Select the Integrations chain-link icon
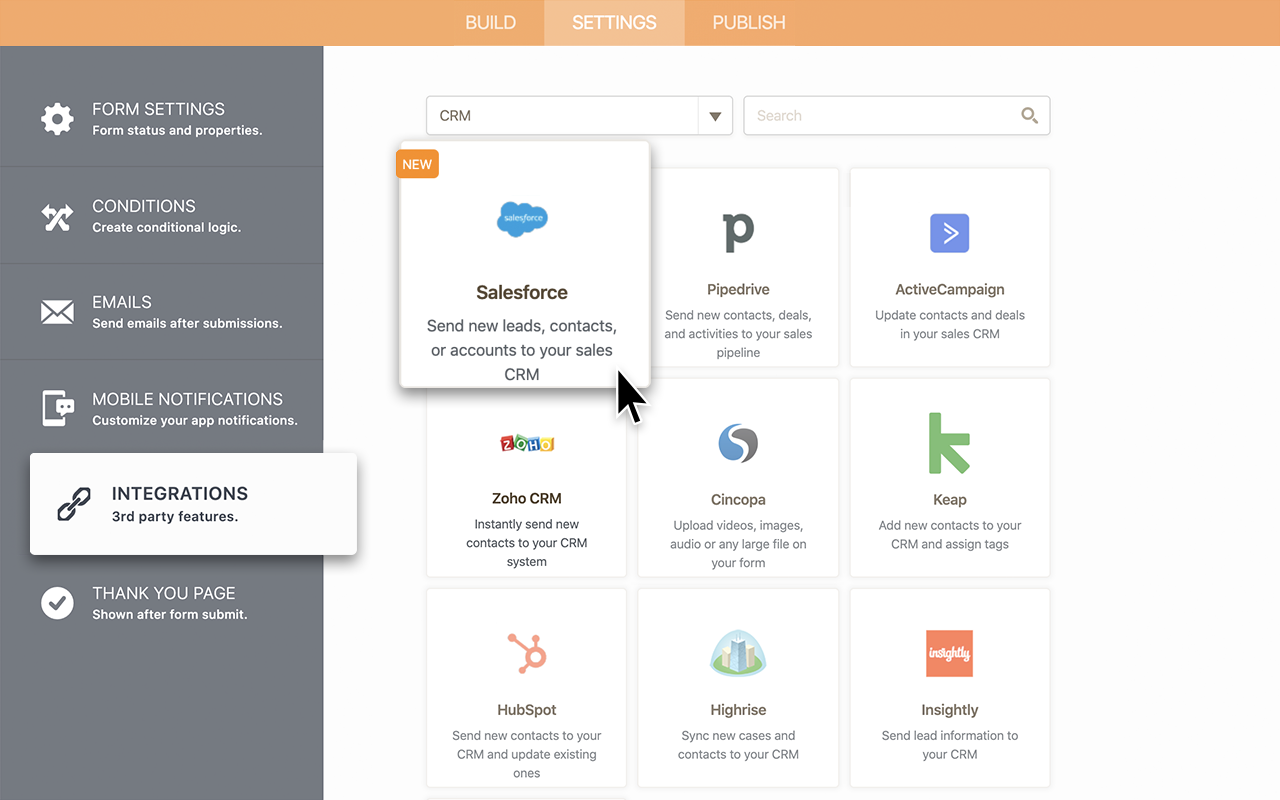1280x800 pixels. (x=73, y=503)
